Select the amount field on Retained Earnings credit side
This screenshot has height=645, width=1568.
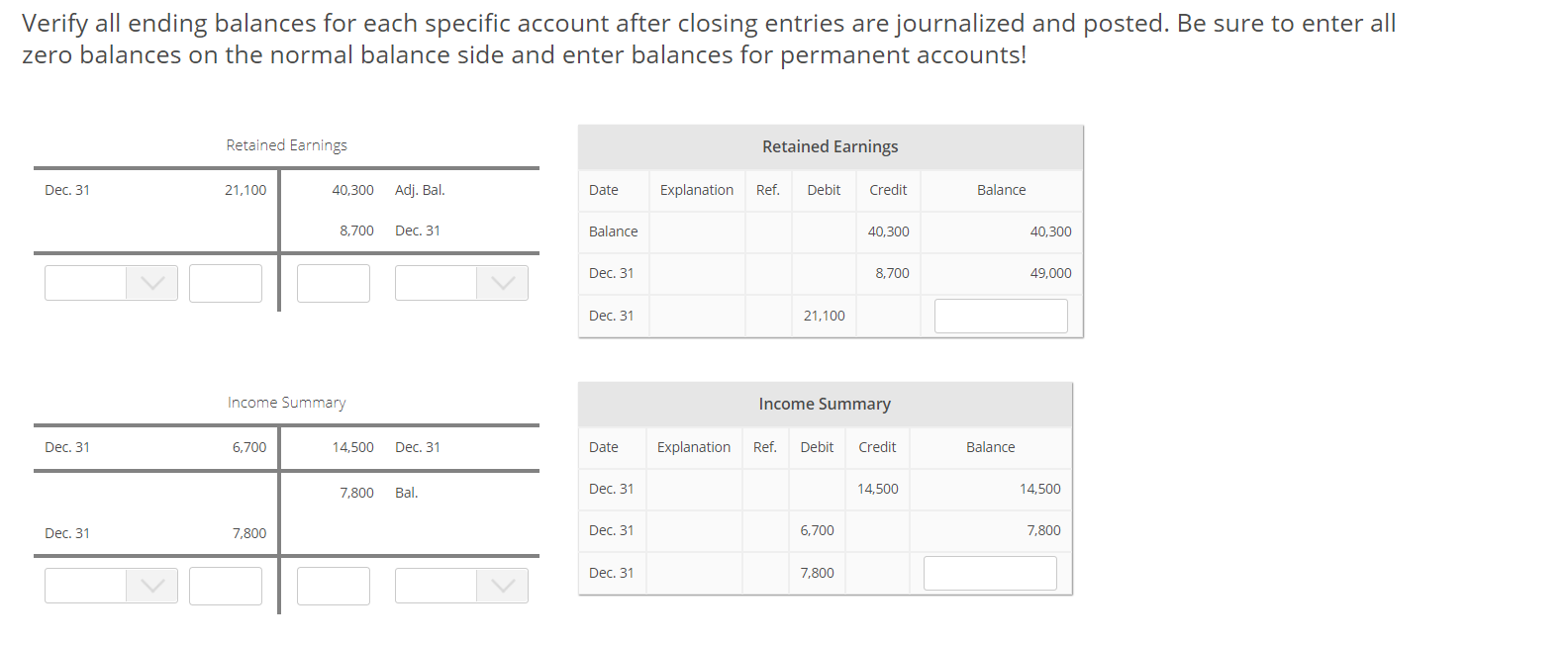333,283
